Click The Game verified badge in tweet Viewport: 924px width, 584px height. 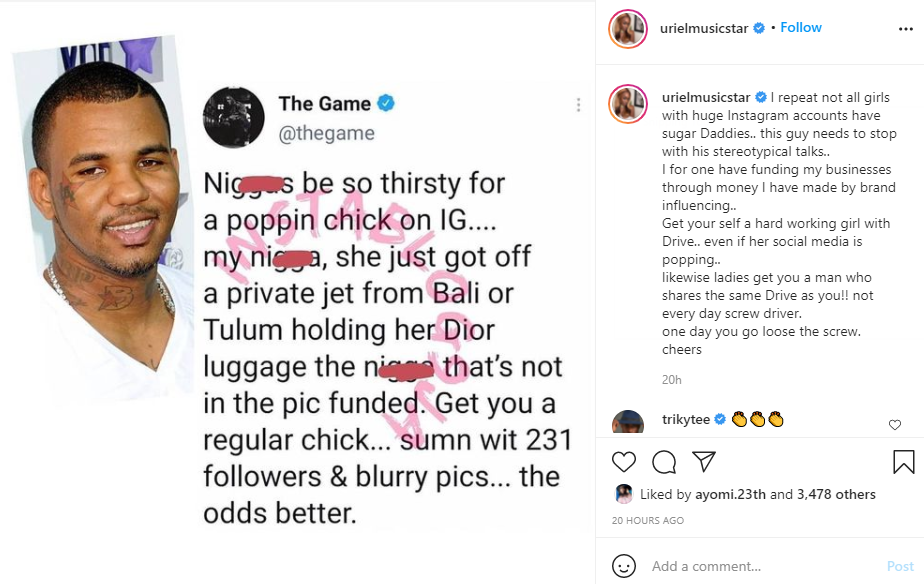[386, 103]
